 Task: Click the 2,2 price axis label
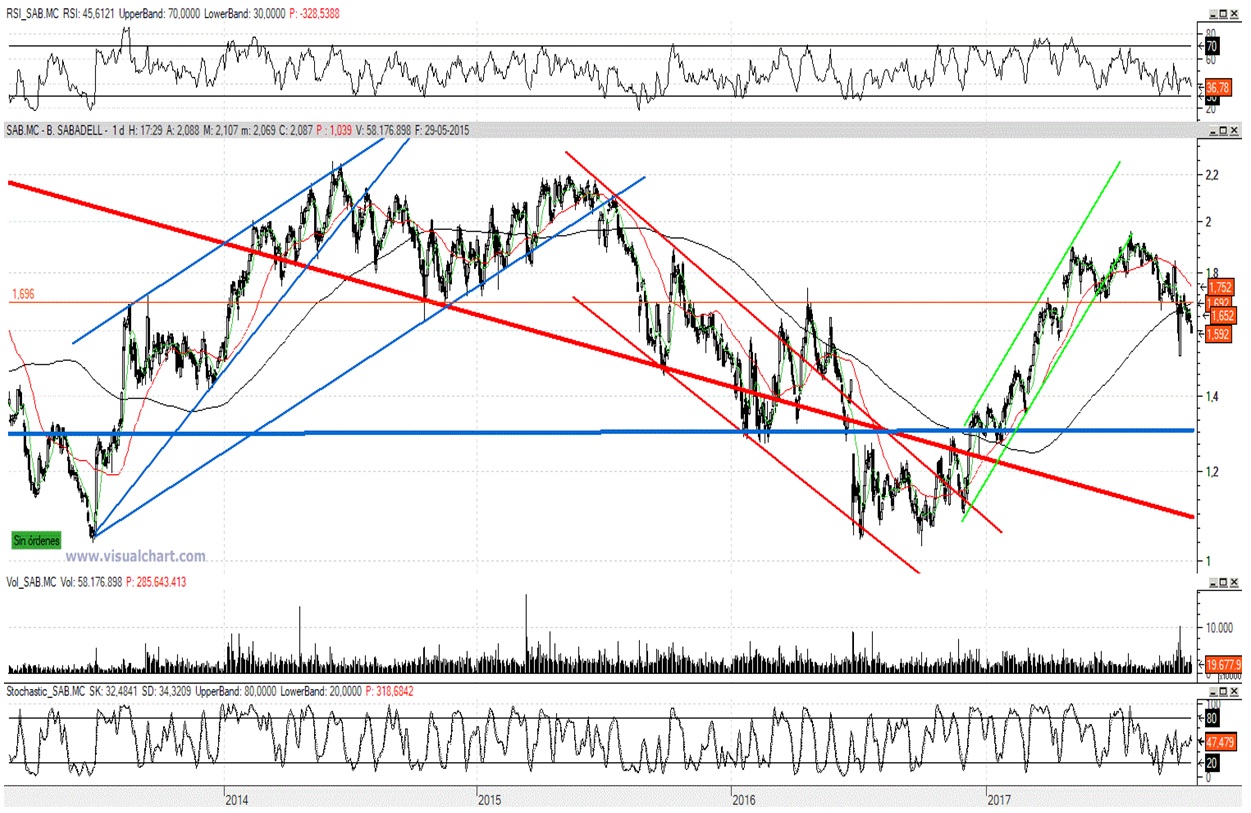(1213, 175)
